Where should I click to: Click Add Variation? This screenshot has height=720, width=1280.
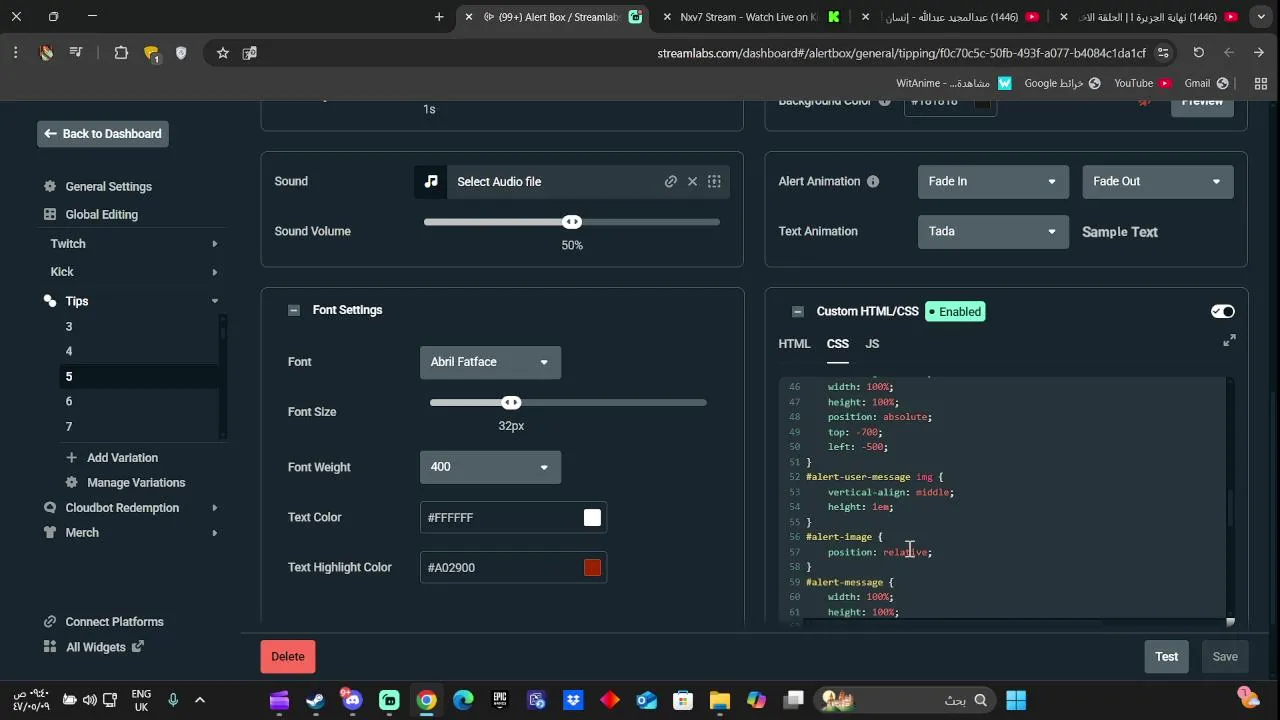(x=122, y=457)
